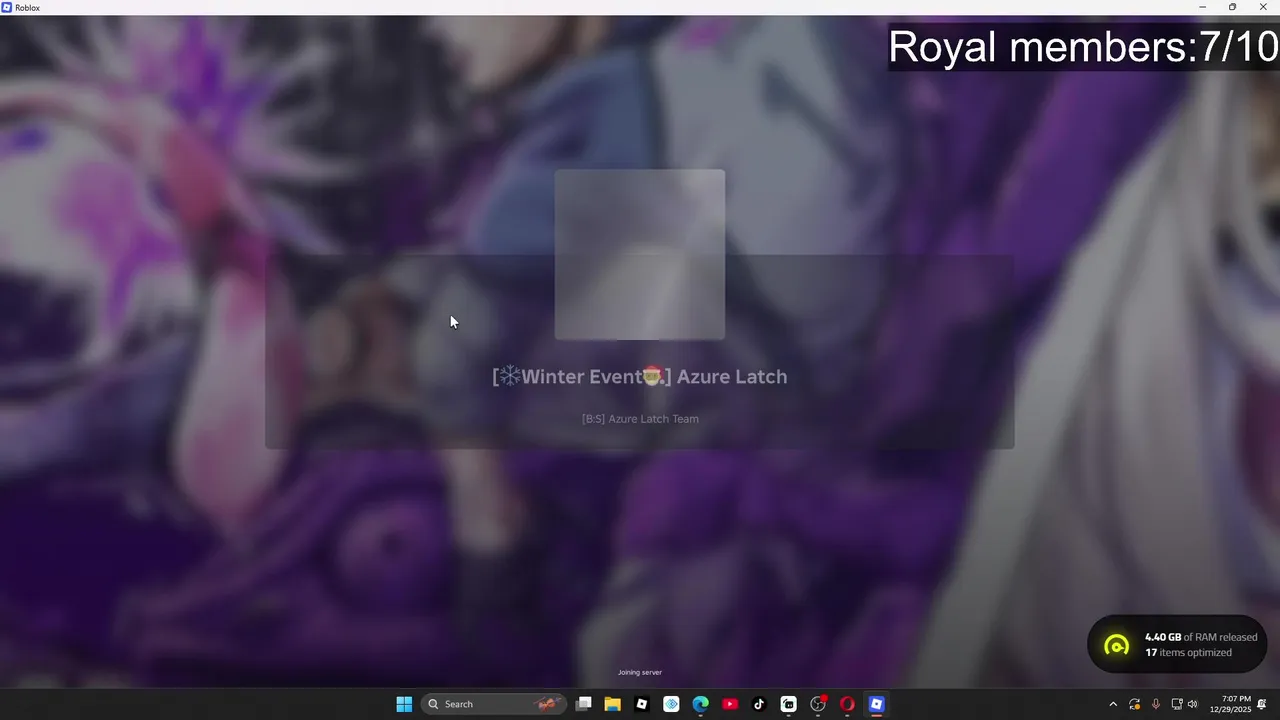Click the taskbar Search box
This screenshot has width=1280, height=720.
pyautogui.click(x=494, y=704)
